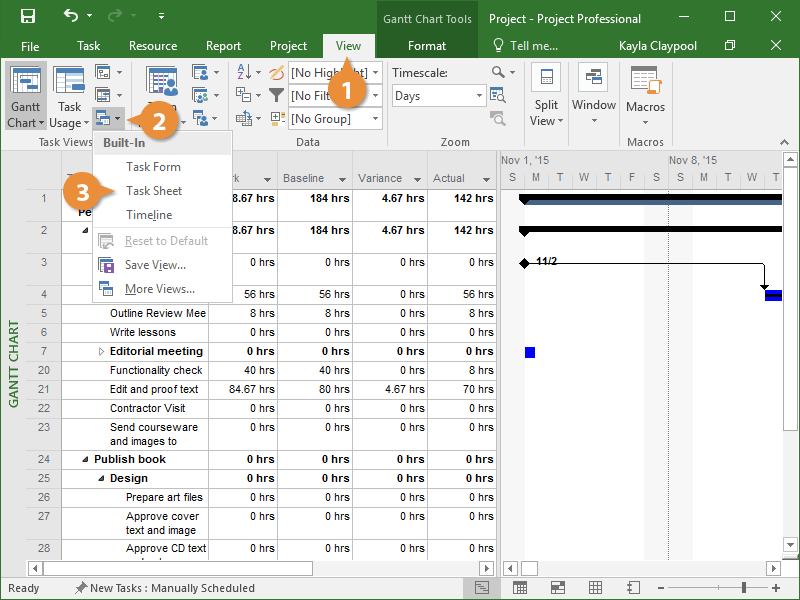Collapse the Publish book summary task
Viewport: 800px width, 600px height.
pyautogui.click(x=86, y=460)
